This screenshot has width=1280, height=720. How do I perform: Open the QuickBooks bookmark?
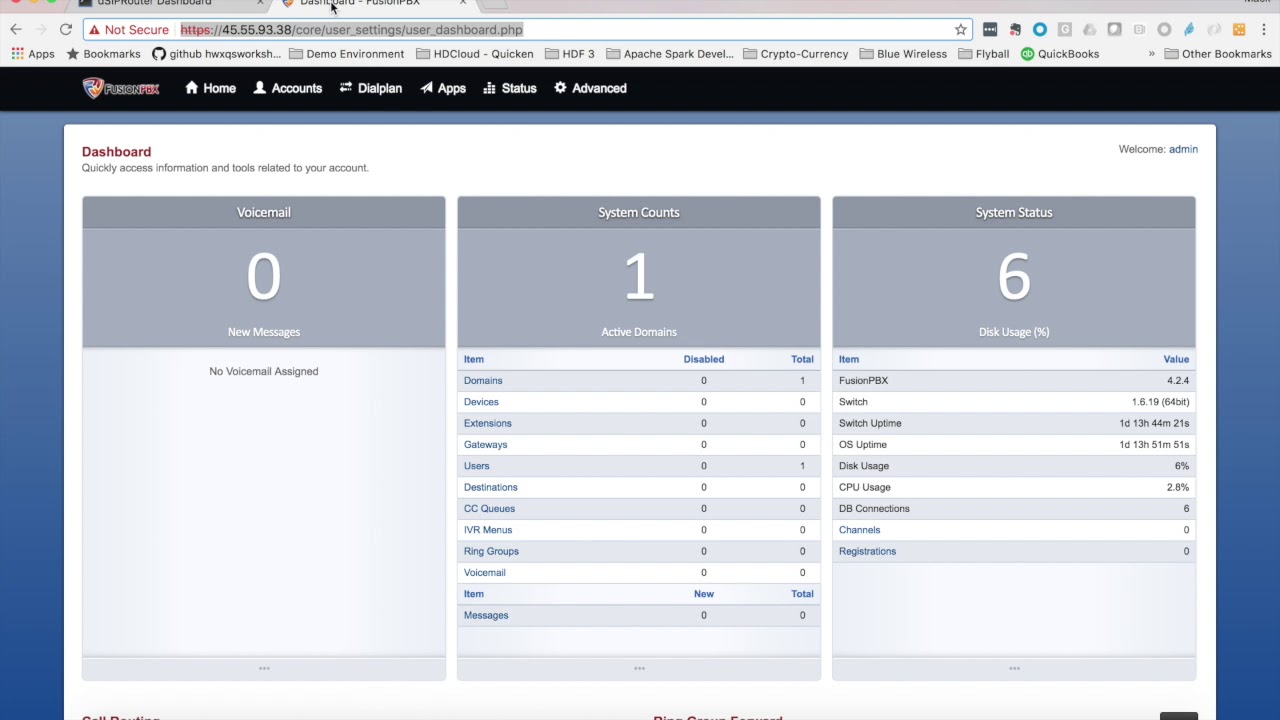click(1060, 54)
